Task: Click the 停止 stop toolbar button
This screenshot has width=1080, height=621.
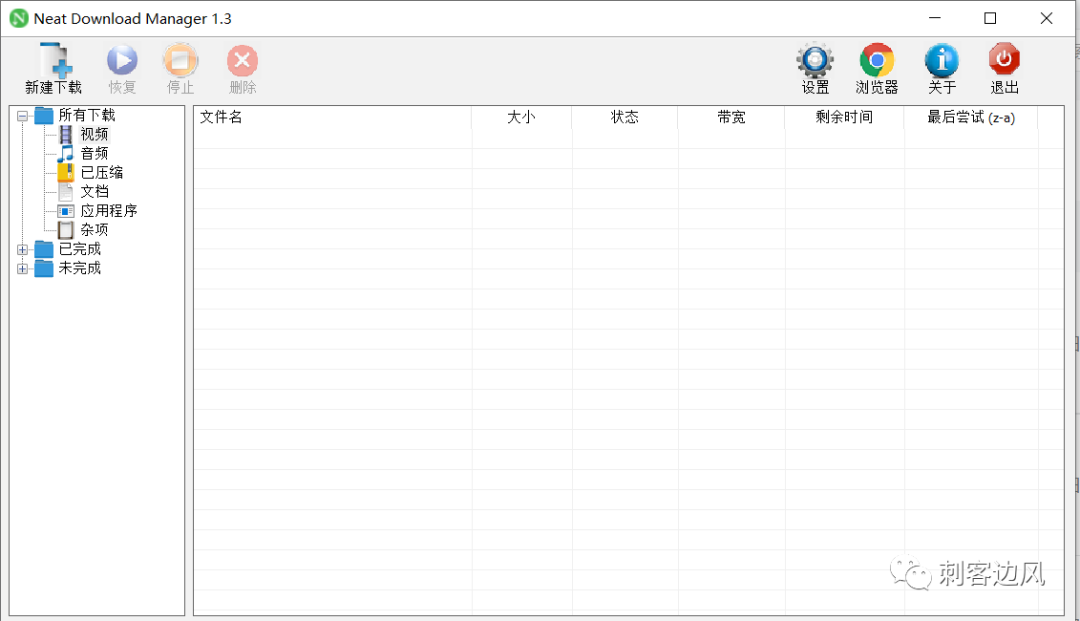Action: 180,68
